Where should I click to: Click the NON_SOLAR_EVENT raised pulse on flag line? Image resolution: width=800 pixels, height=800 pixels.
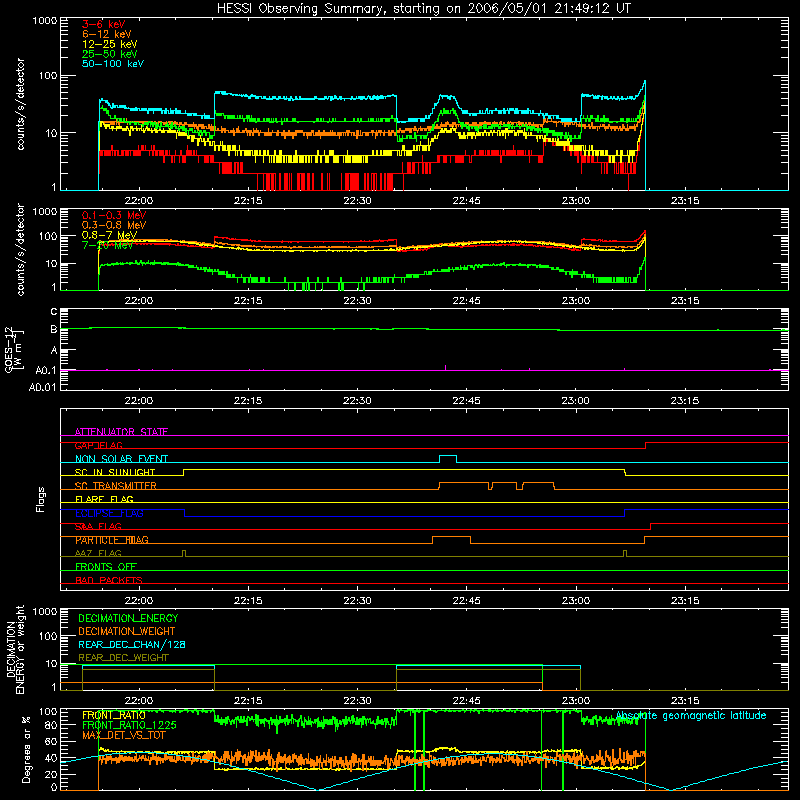[x=448, y=458]
